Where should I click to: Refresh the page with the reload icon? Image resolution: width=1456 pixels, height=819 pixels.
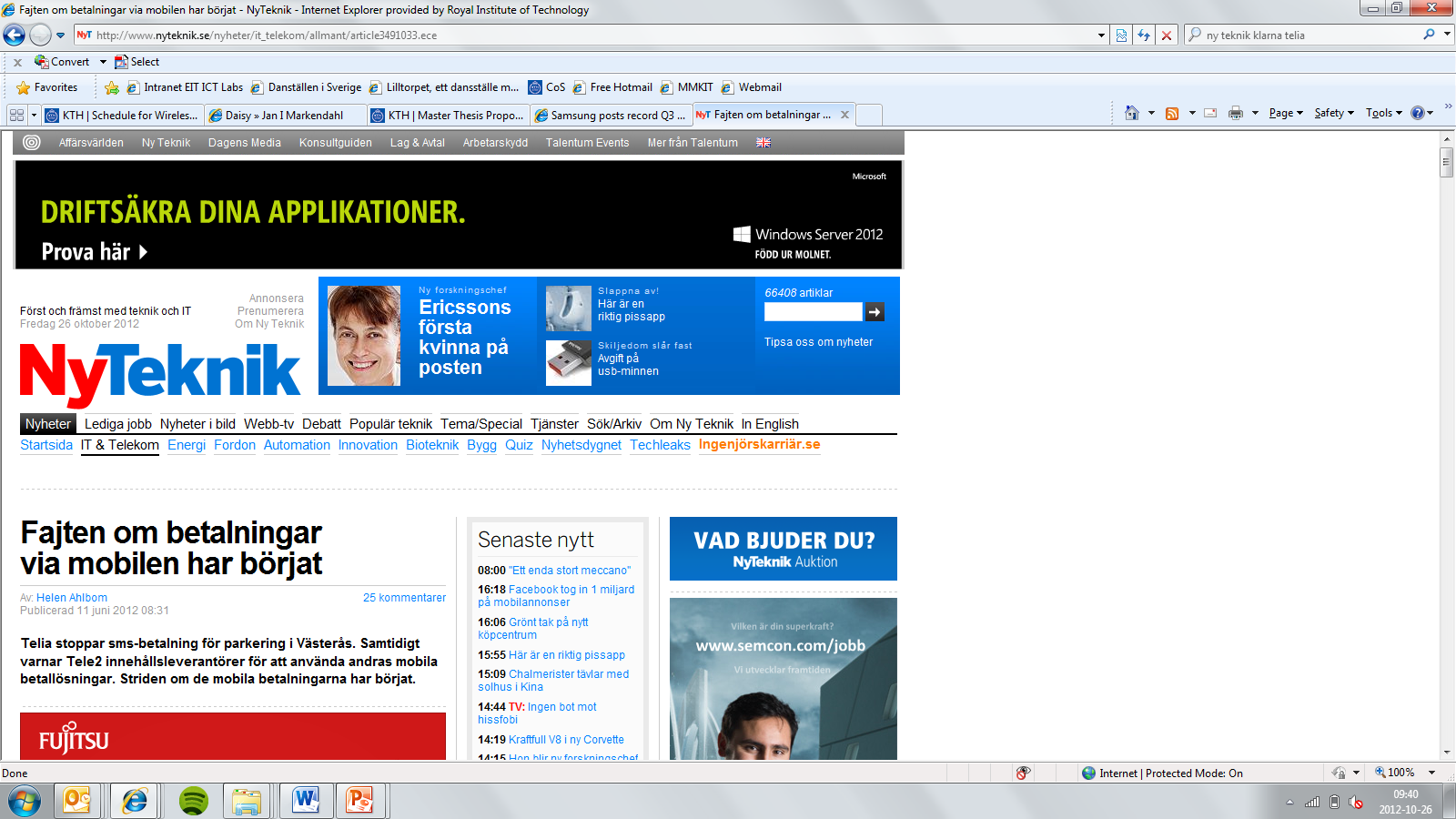(x=1144, y=35)
